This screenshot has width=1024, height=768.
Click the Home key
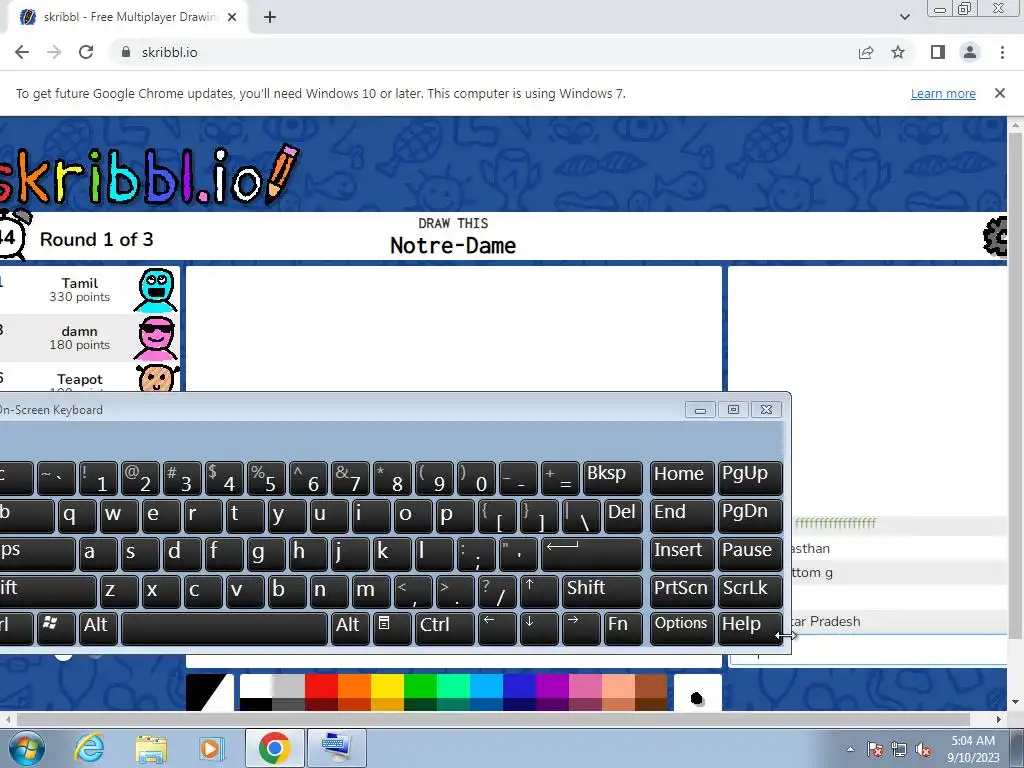(682, 477)
